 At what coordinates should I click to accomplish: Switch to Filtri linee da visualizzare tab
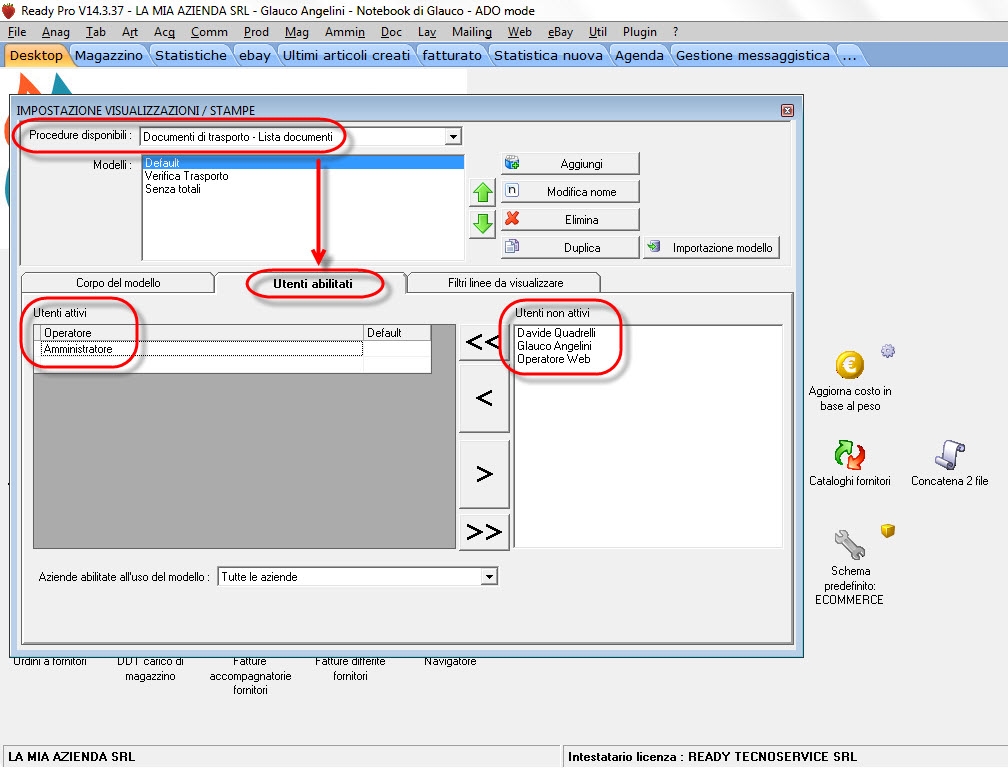(505, 283)
